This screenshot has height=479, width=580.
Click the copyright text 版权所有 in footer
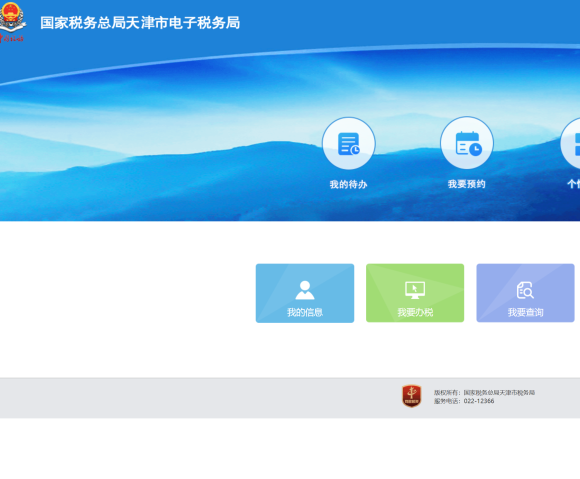[484, 392]
